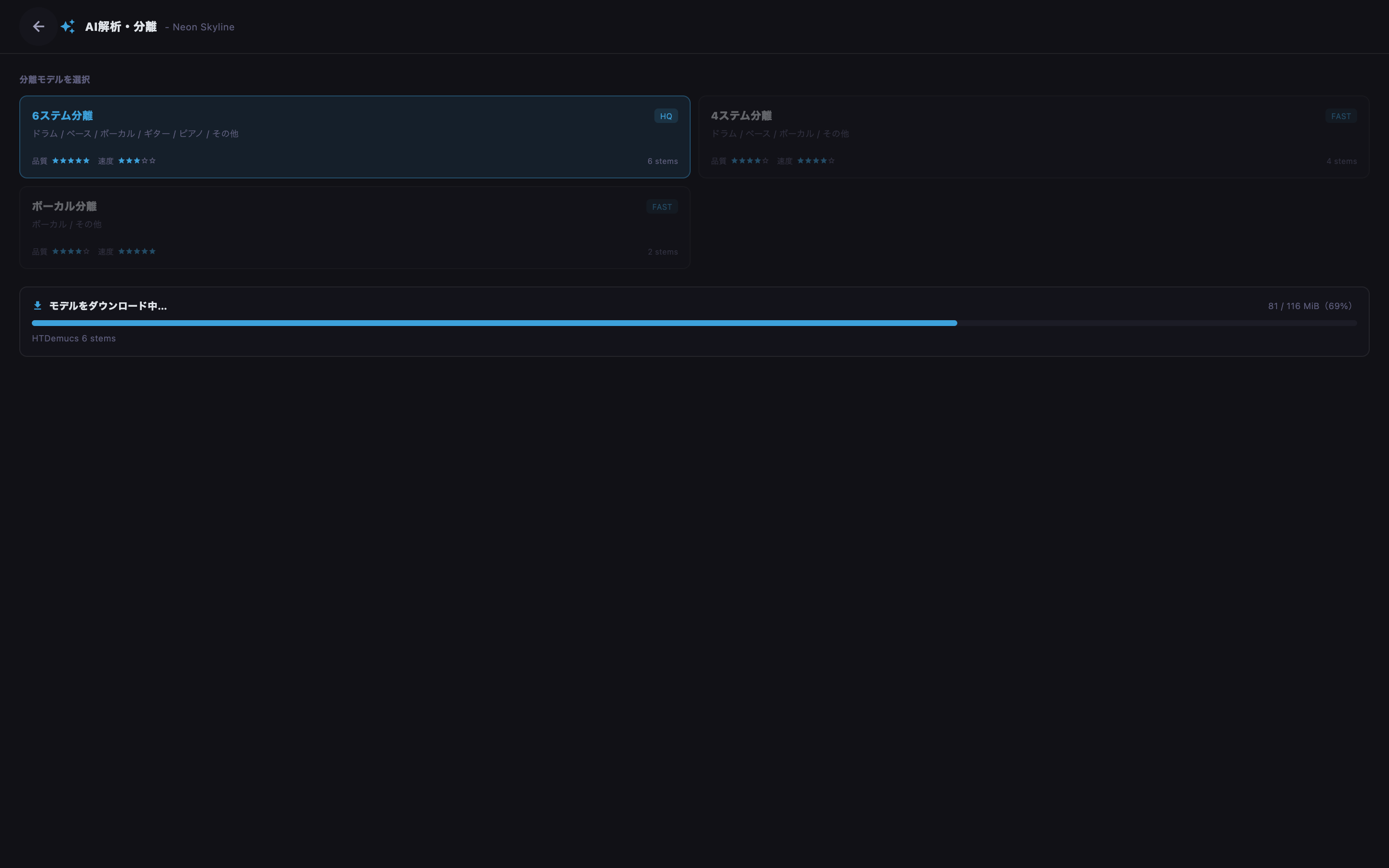Click the 'HTDemucs 6 stems' label

coord(74,339)
